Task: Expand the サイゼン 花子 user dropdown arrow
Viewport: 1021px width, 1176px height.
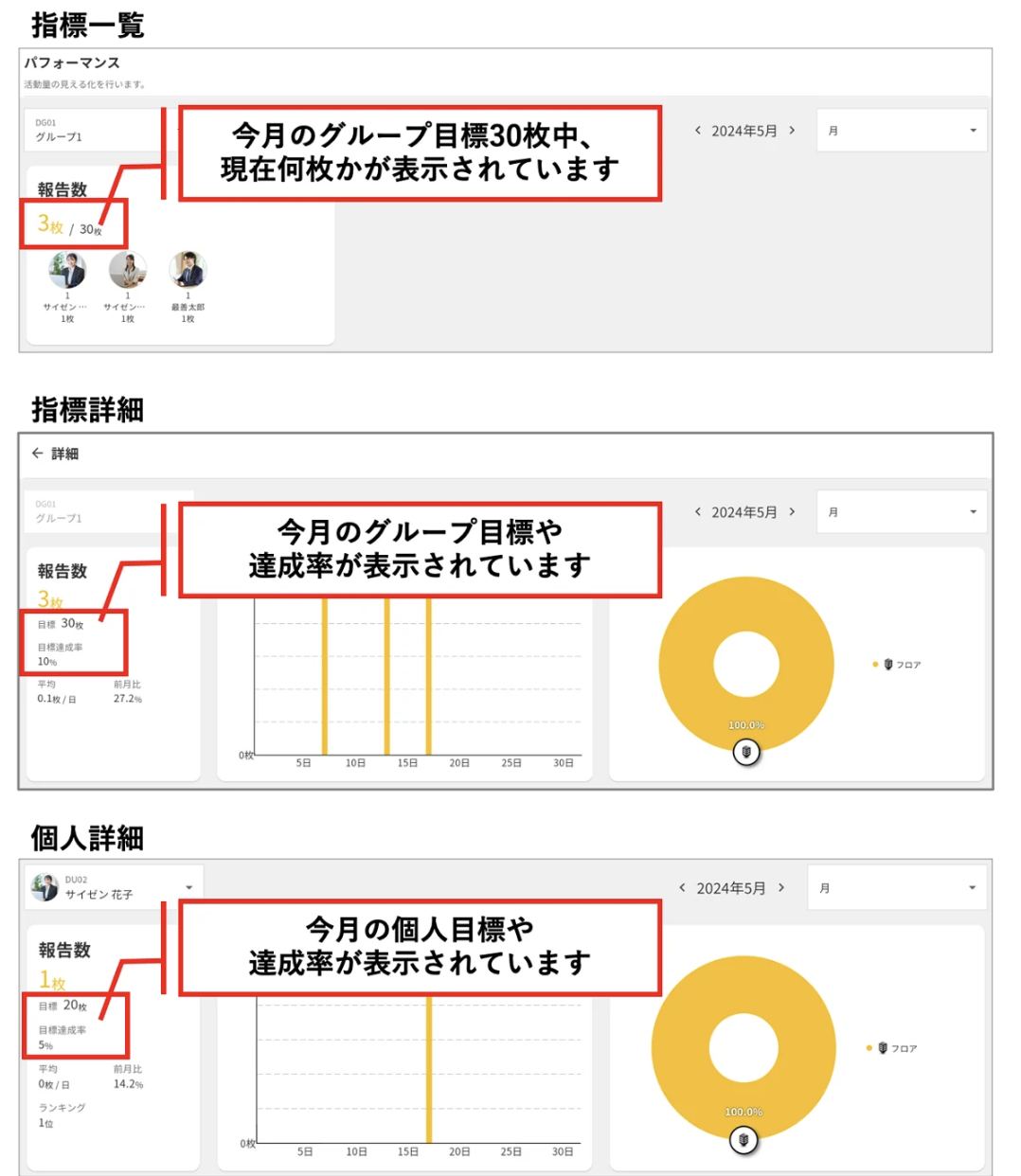Action: 188,888
